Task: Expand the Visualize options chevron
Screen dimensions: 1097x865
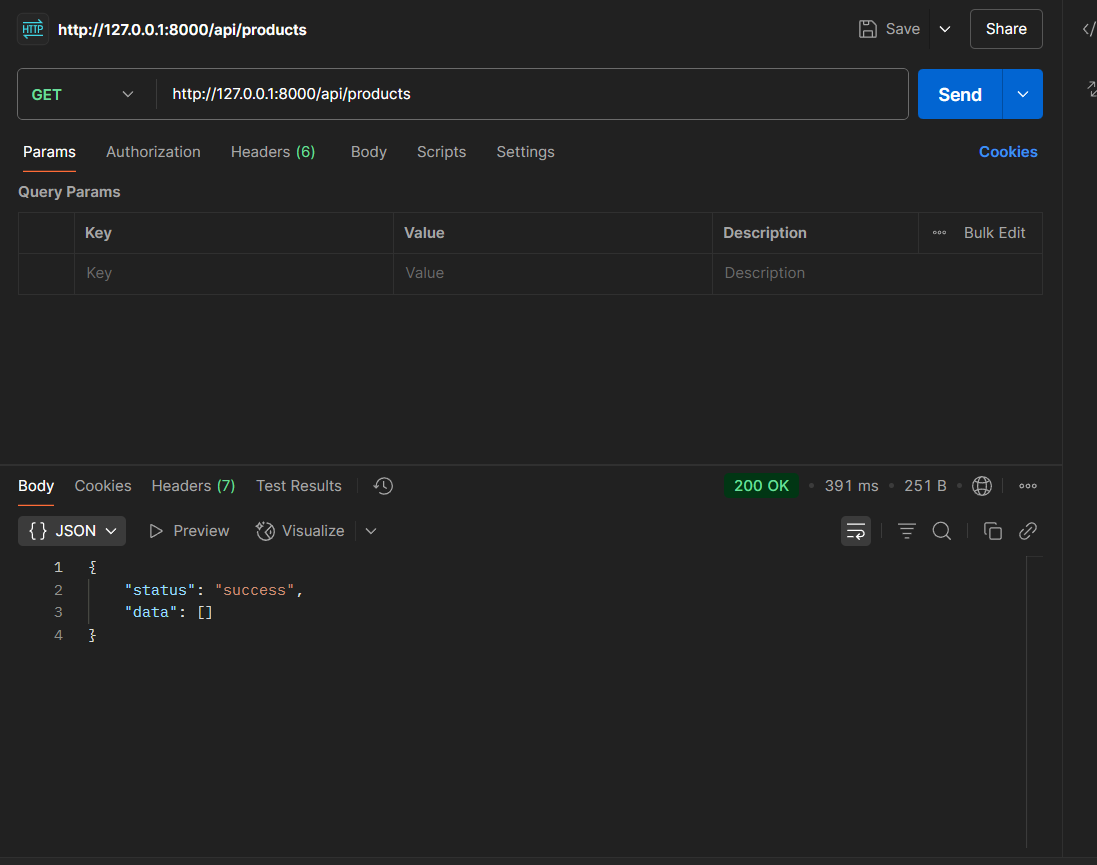Action: pos(371,531)
